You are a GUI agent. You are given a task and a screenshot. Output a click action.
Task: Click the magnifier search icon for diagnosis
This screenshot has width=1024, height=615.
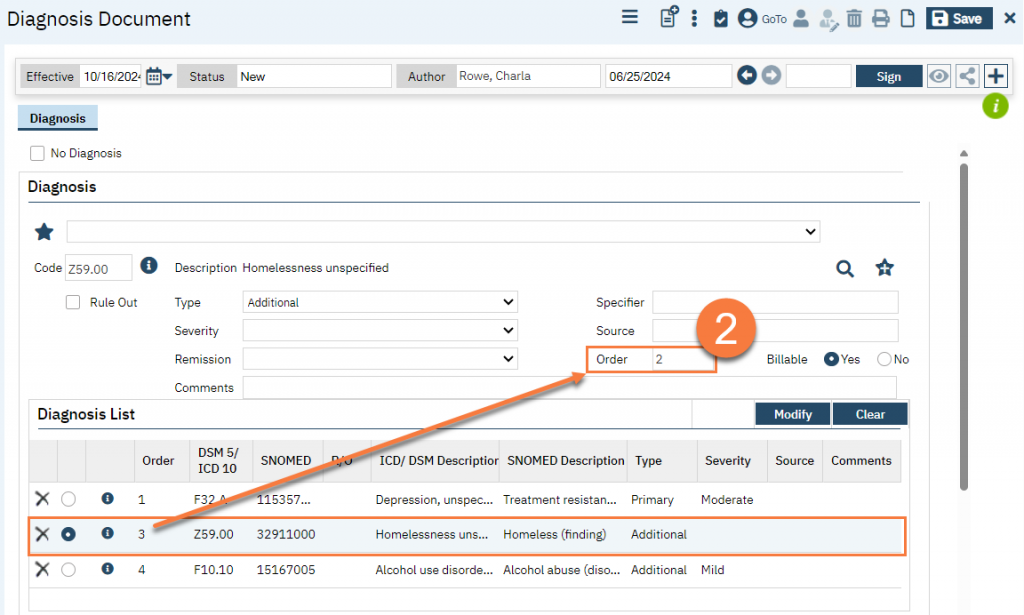(x=845, y=268)
